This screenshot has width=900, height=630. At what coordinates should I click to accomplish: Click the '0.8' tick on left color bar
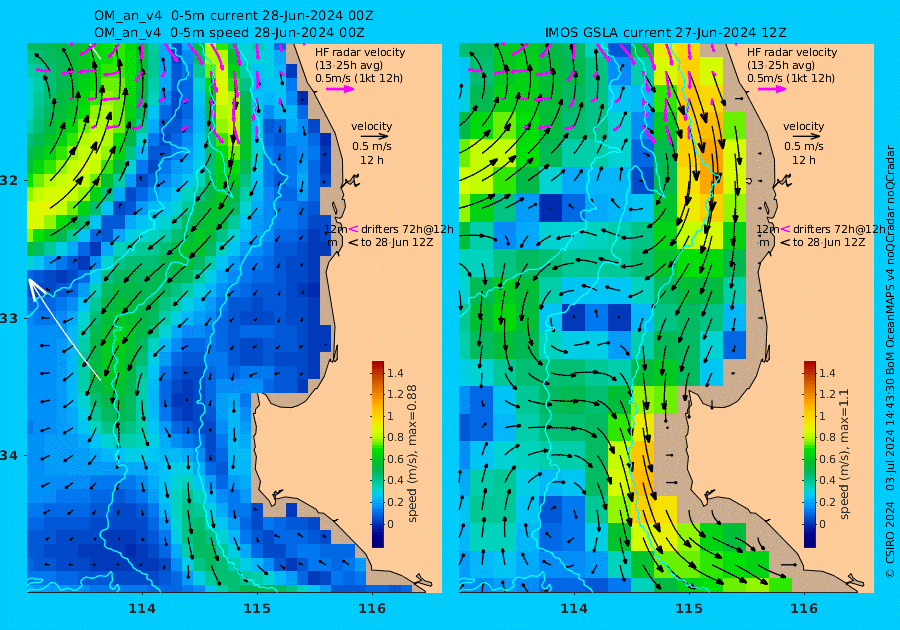[395, 437]
